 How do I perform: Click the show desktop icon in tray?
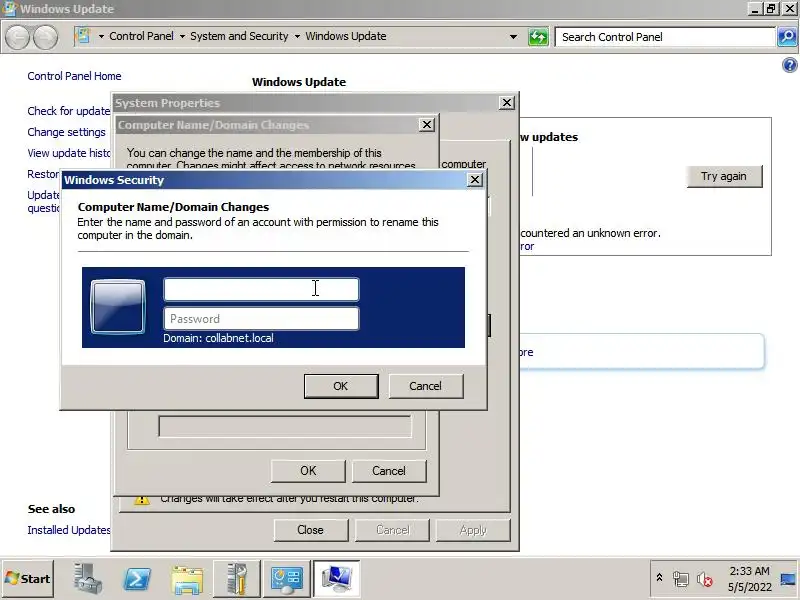tap(788, 579)
